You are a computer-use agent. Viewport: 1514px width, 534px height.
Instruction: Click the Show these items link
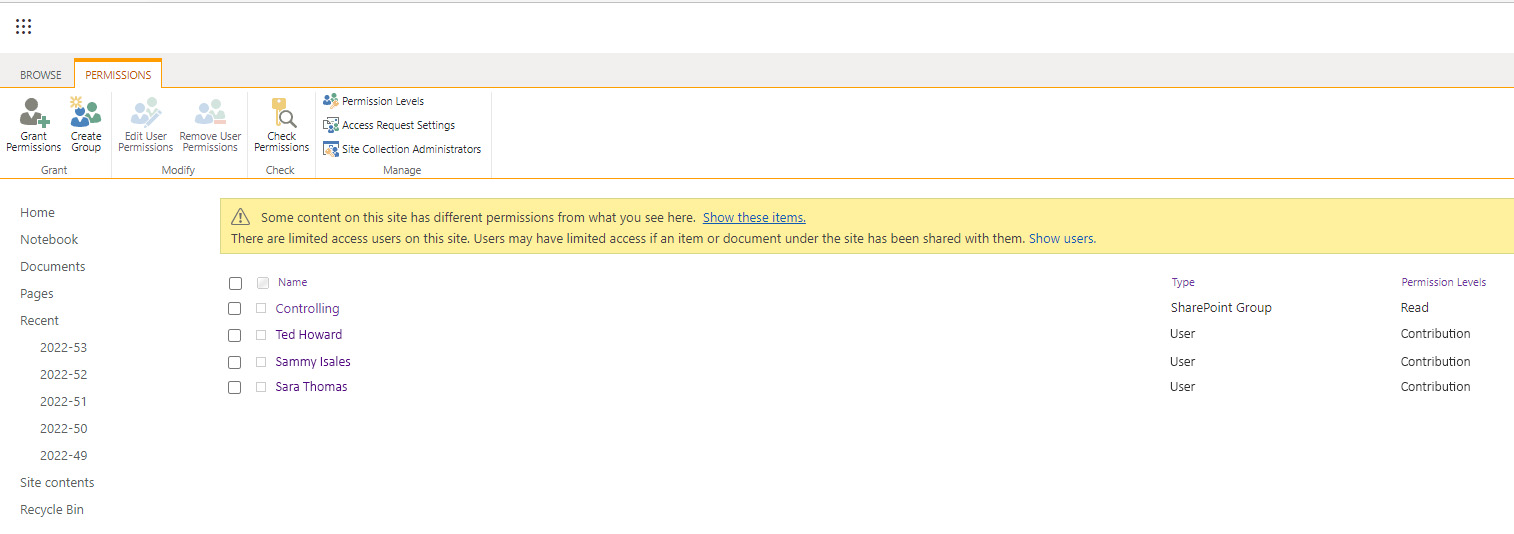click(754, 217)
